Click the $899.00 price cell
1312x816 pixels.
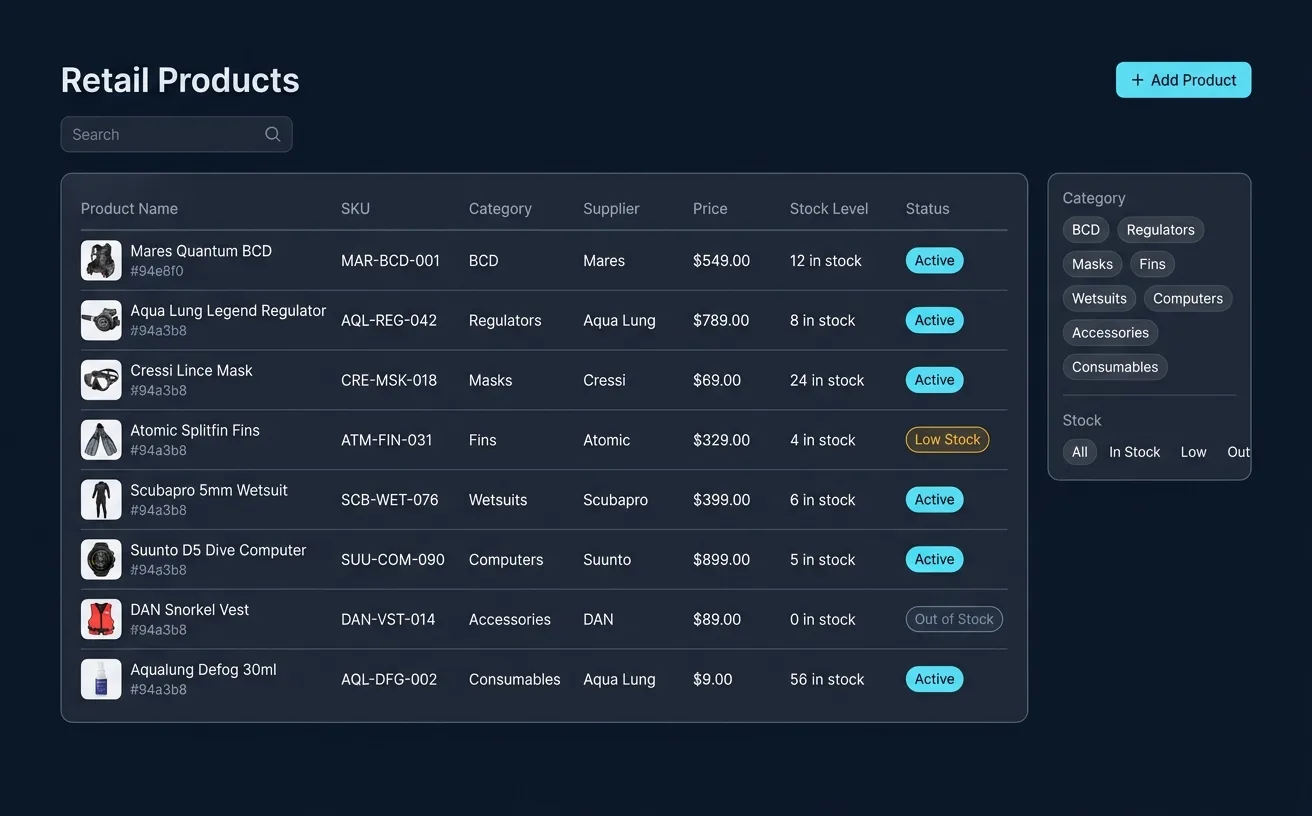pos(721,560)
